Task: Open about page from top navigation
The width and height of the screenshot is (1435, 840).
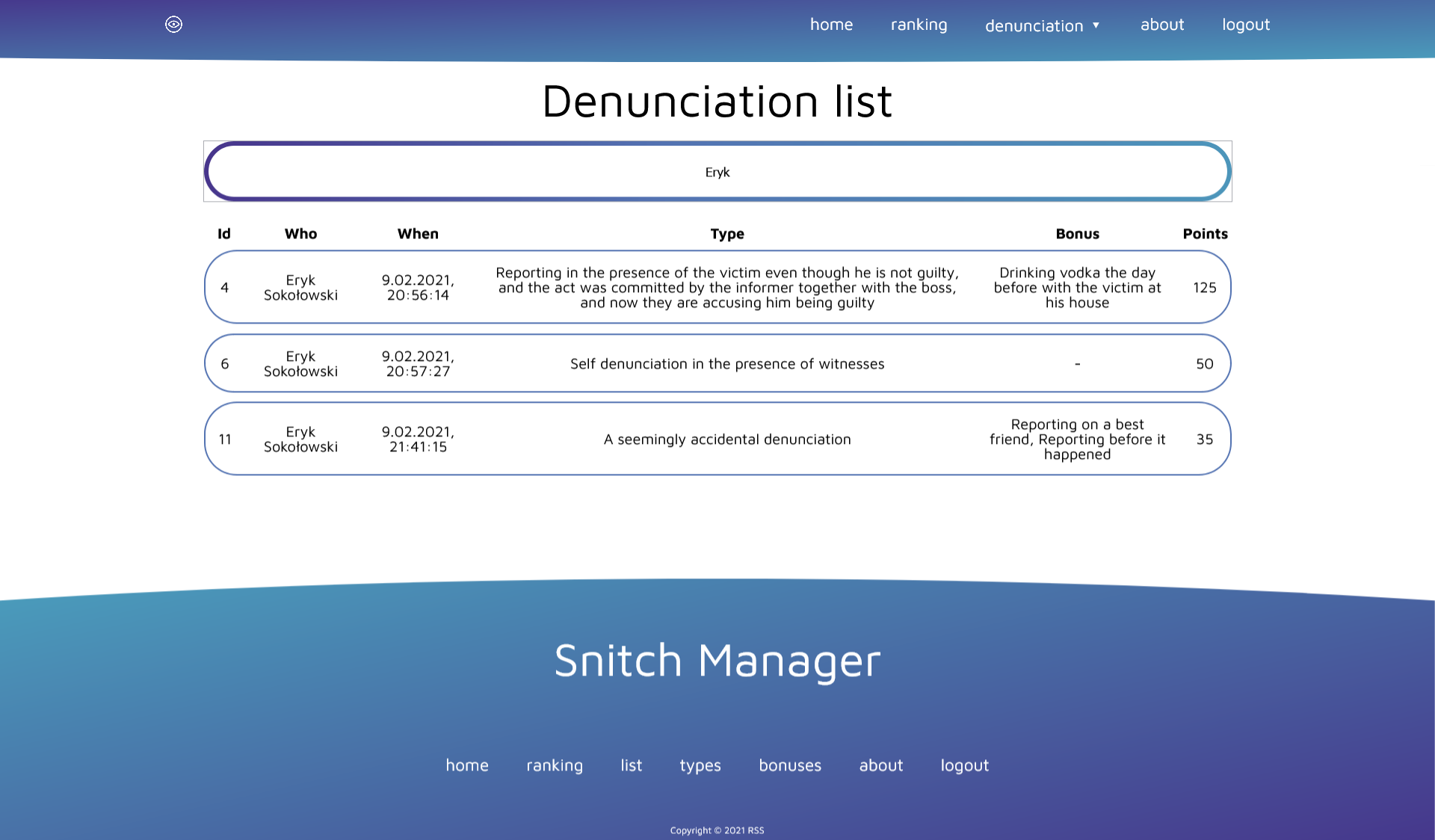Action: click(x=1162, y=25)
